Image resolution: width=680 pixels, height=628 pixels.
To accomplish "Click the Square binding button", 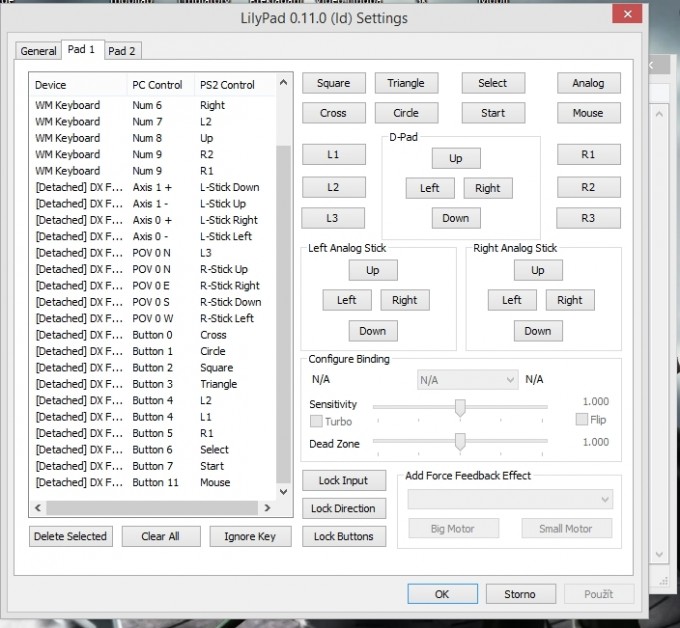I will [x=333, y=83].
